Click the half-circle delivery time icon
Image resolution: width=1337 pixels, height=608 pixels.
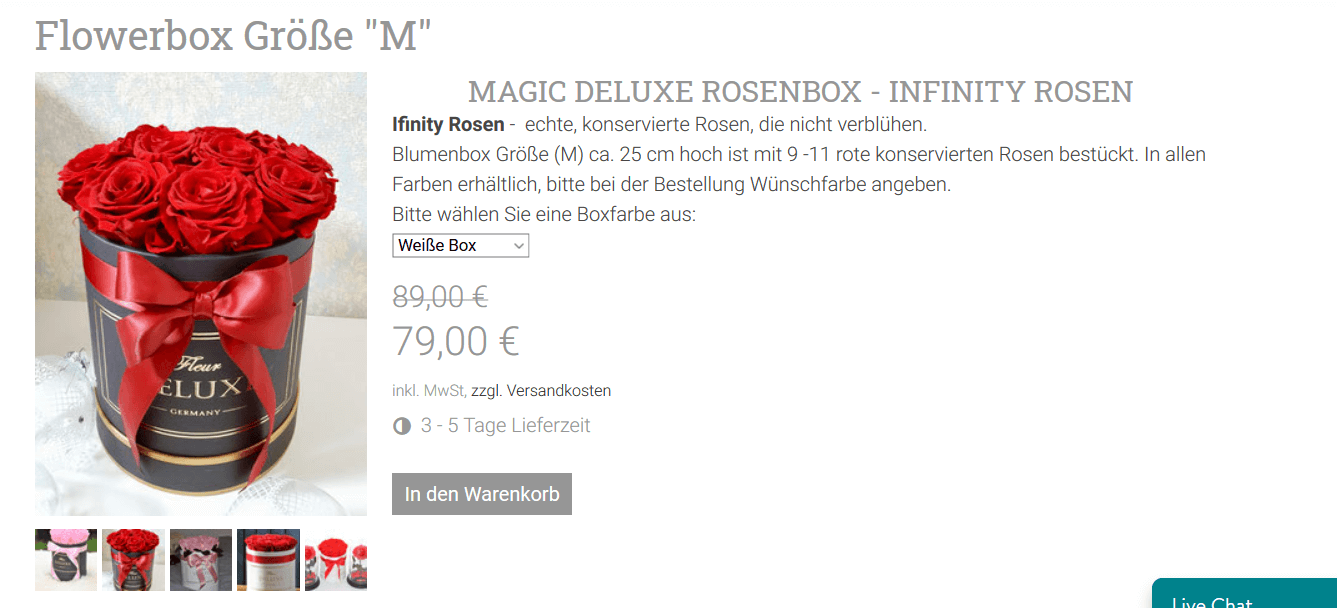pos(402,426)
